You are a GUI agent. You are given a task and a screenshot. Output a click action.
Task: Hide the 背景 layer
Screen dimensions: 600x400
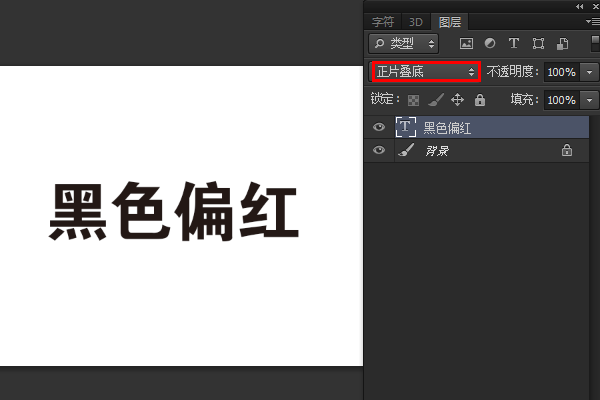379,150
